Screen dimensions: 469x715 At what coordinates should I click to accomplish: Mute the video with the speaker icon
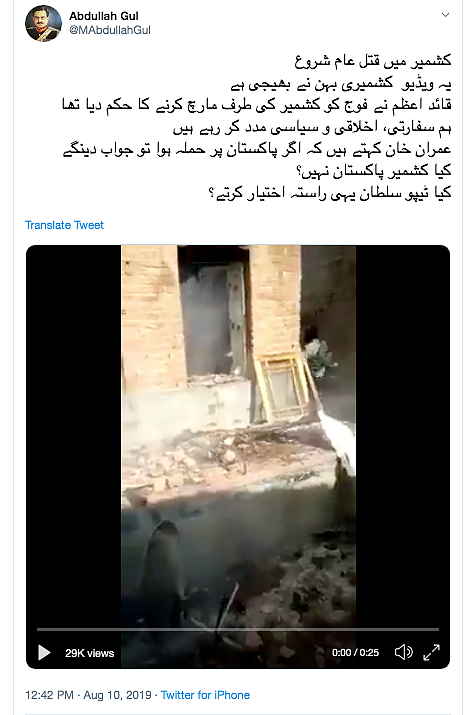[x=403, y=652]
